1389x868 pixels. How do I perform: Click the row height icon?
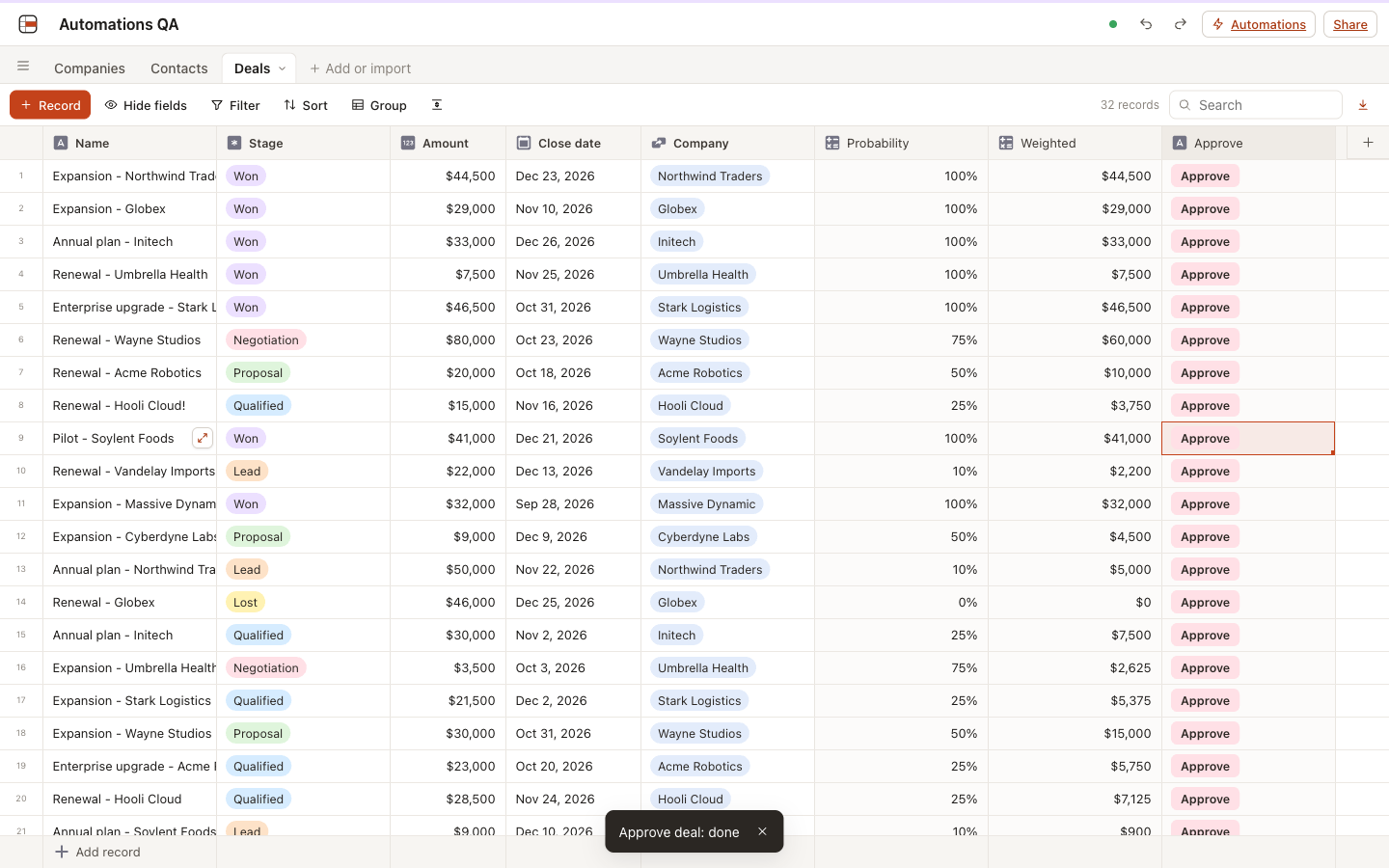[437, 105]
